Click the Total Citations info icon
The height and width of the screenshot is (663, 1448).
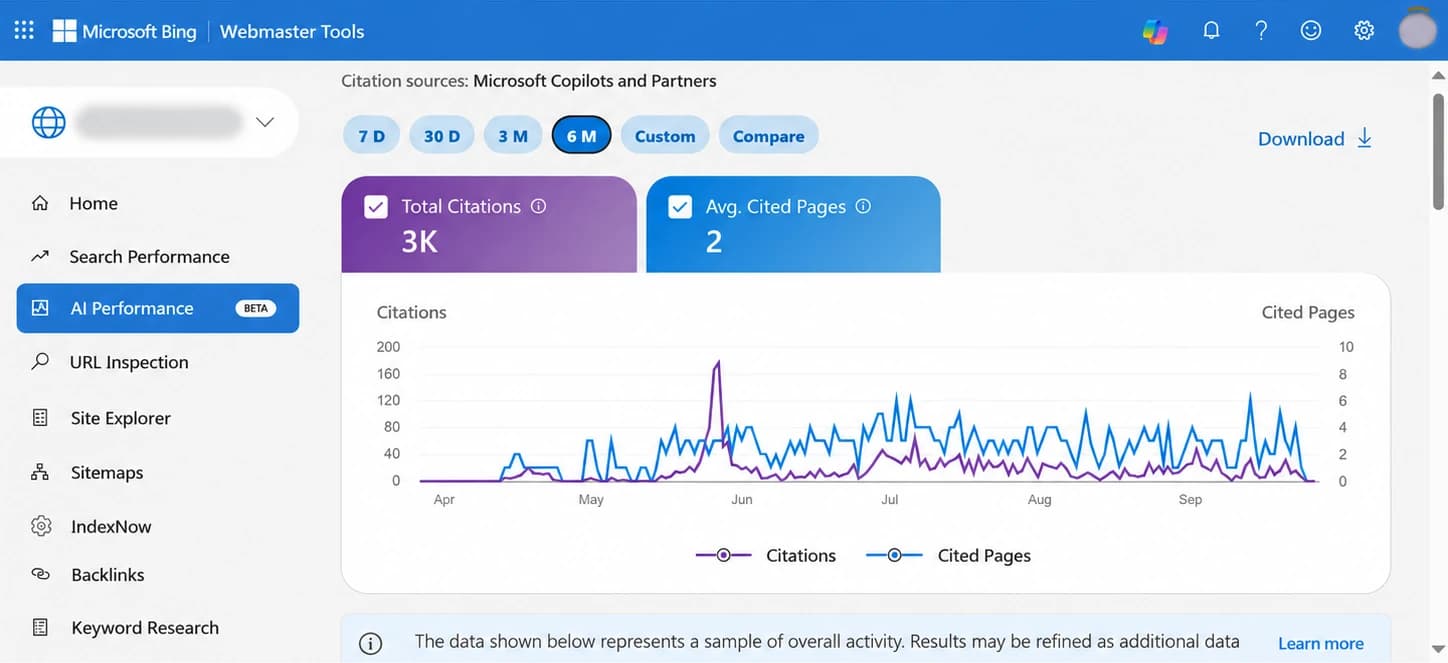538,206
